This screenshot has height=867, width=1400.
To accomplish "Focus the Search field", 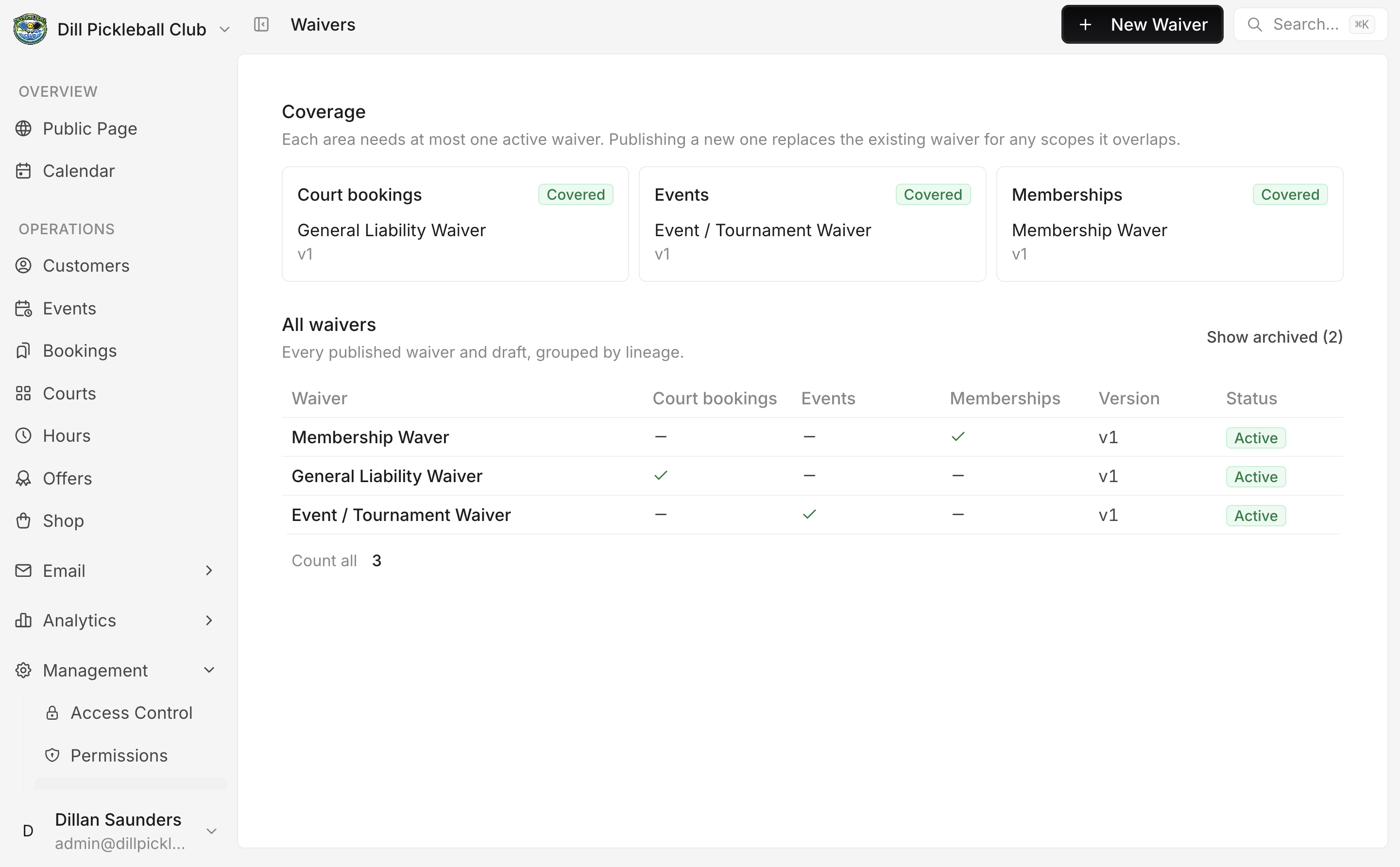I will coord(1310,24).
